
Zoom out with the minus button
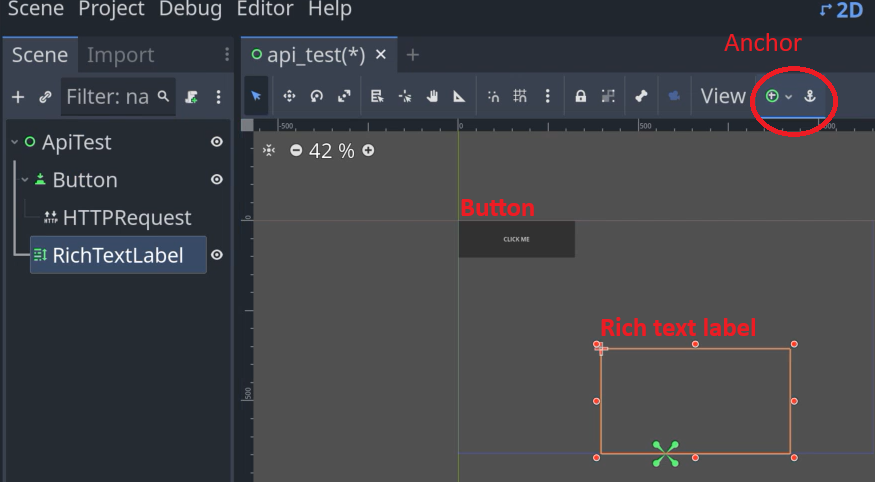tap(296, 150)
